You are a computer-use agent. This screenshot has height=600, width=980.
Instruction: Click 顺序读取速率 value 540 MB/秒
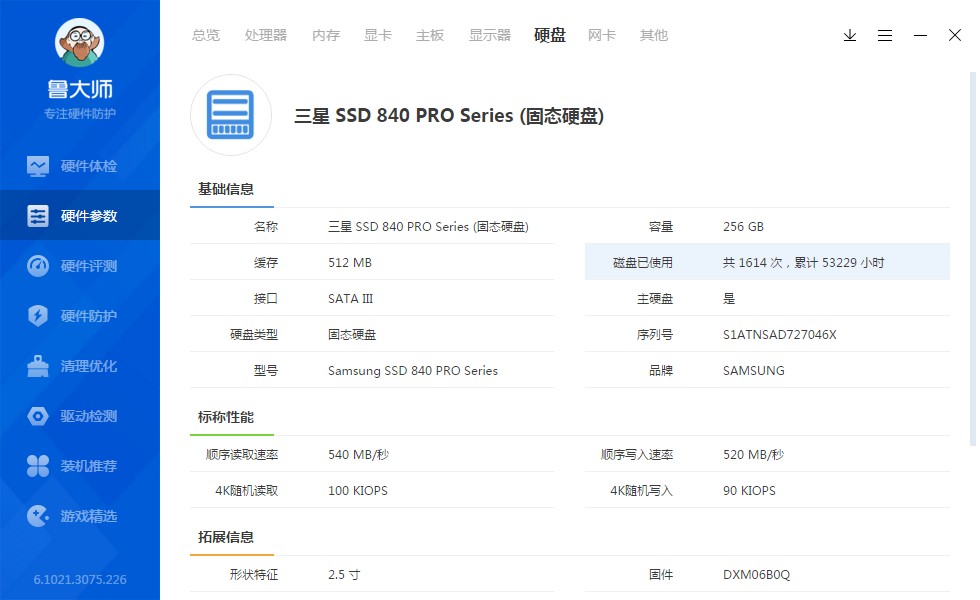[x=358, y=455]
